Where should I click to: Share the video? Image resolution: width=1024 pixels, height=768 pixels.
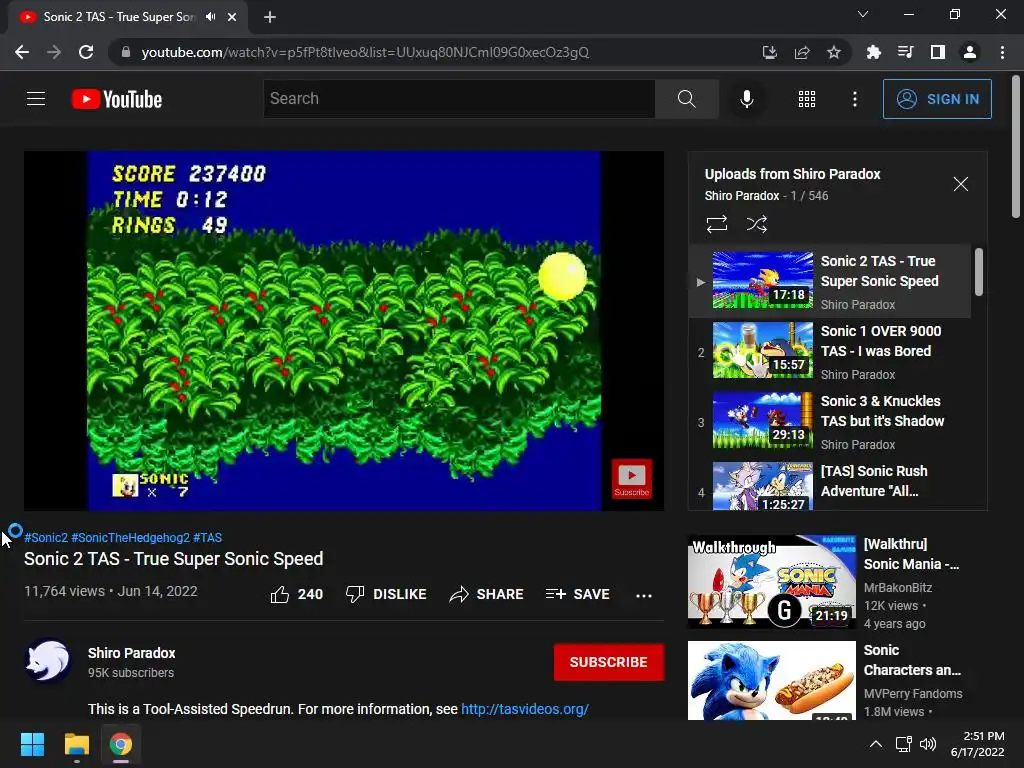click(487, 594)
